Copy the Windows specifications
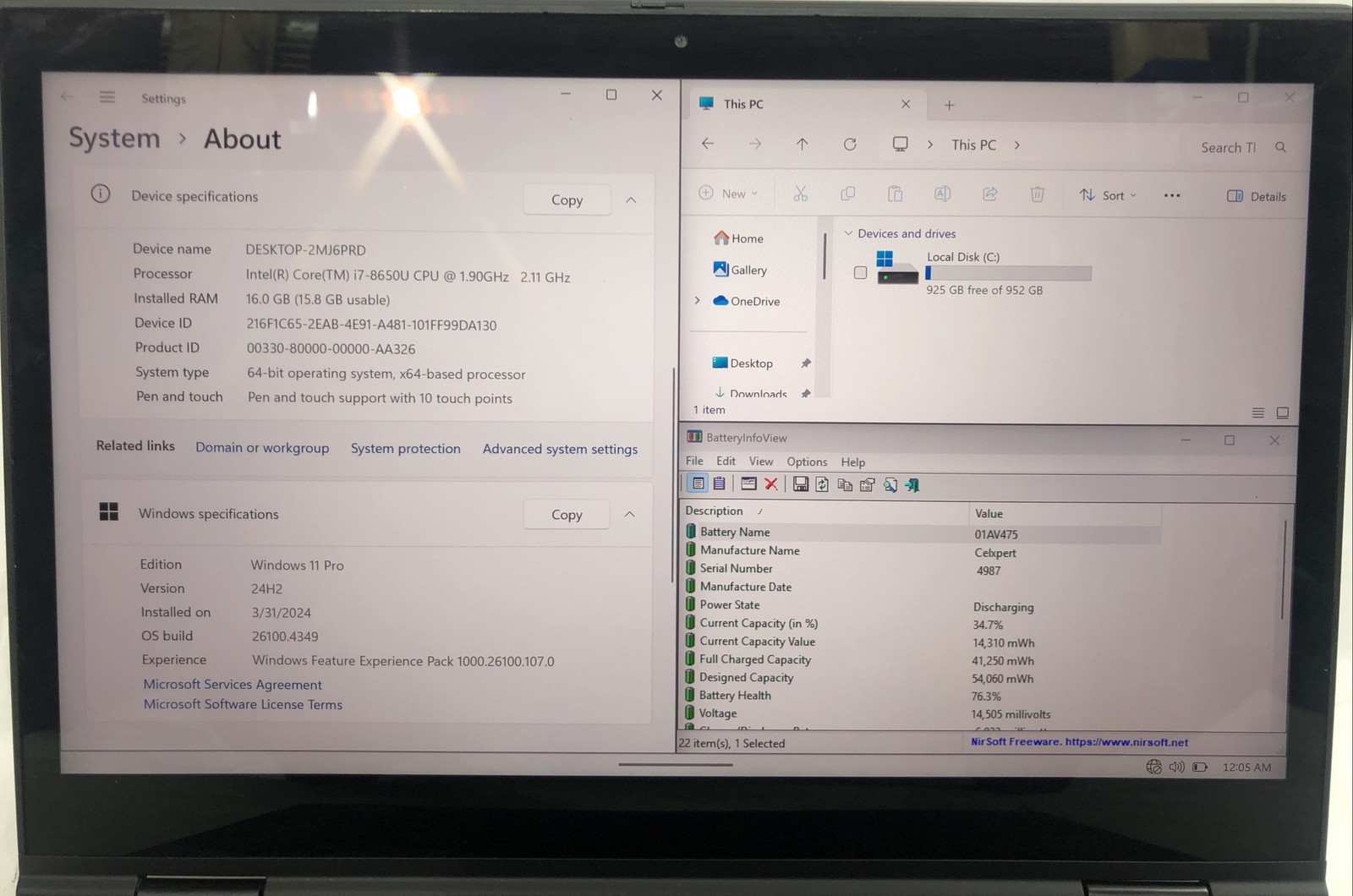This screenshot has height=896, width=1353. tap(567, 515)
